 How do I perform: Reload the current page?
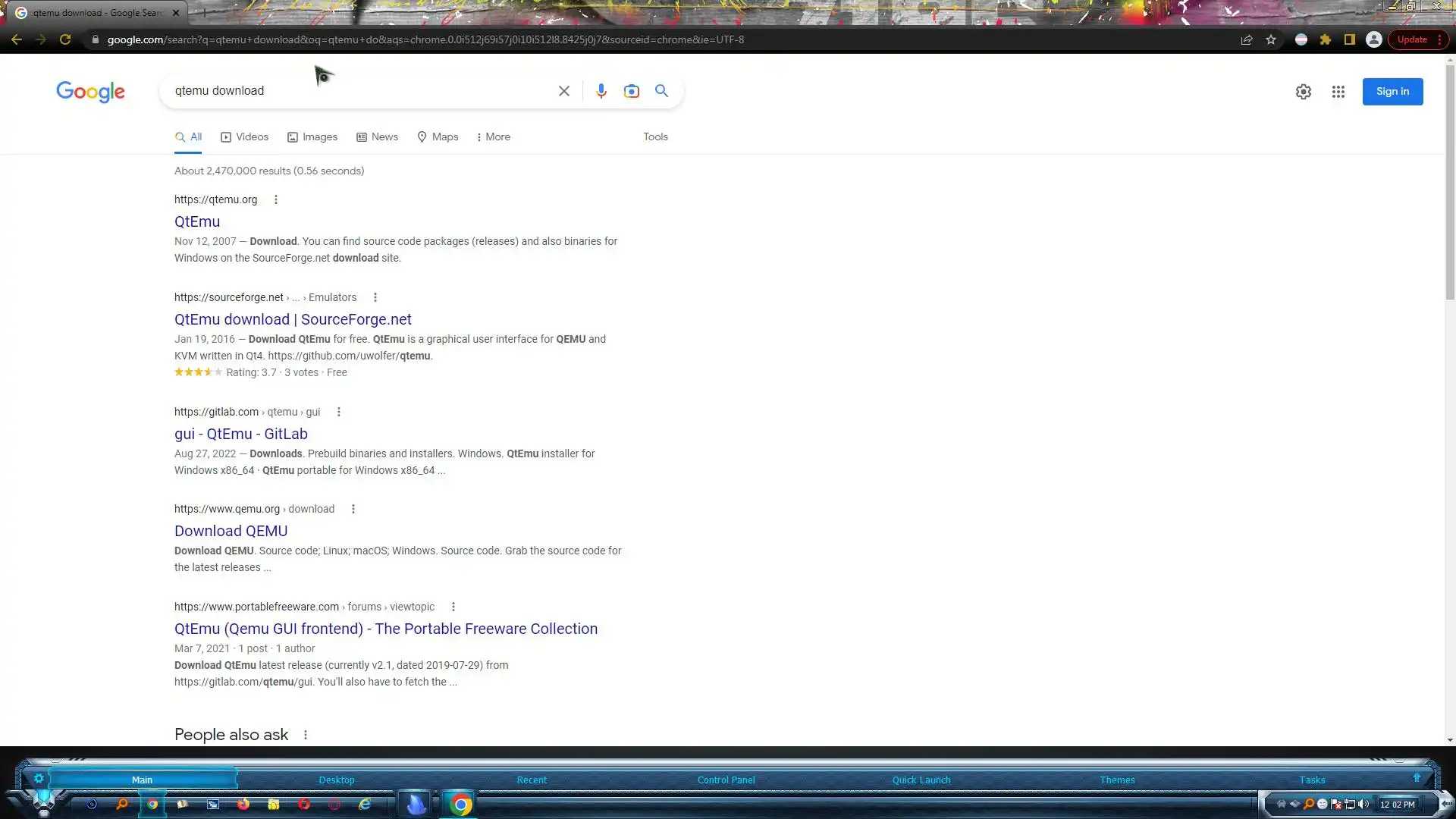(65, 39)
